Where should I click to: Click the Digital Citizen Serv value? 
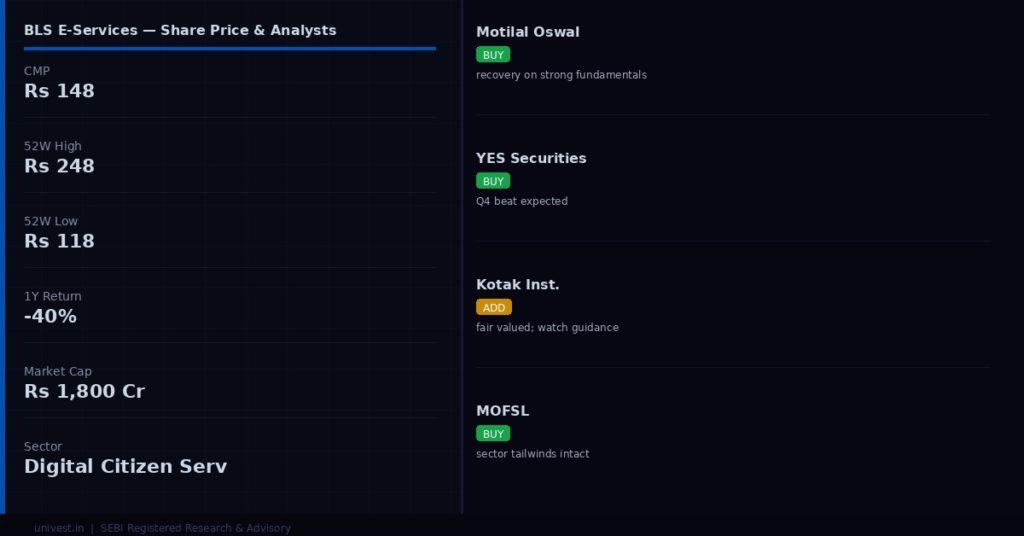[x=125, y=466]
